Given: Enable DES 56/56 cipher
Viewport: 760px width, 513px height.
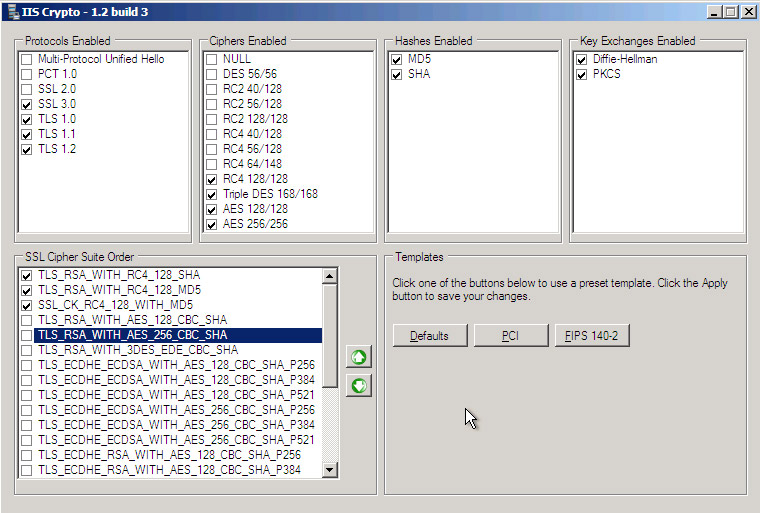Looking at the screenshot, I should 211,74.
